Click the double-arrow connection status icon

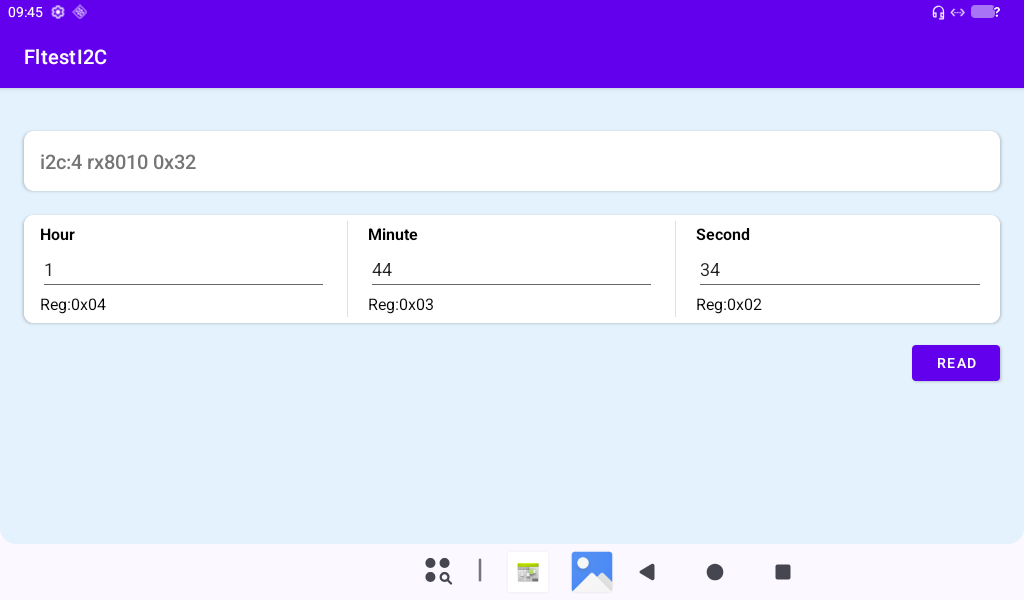(x=957, y=12)
